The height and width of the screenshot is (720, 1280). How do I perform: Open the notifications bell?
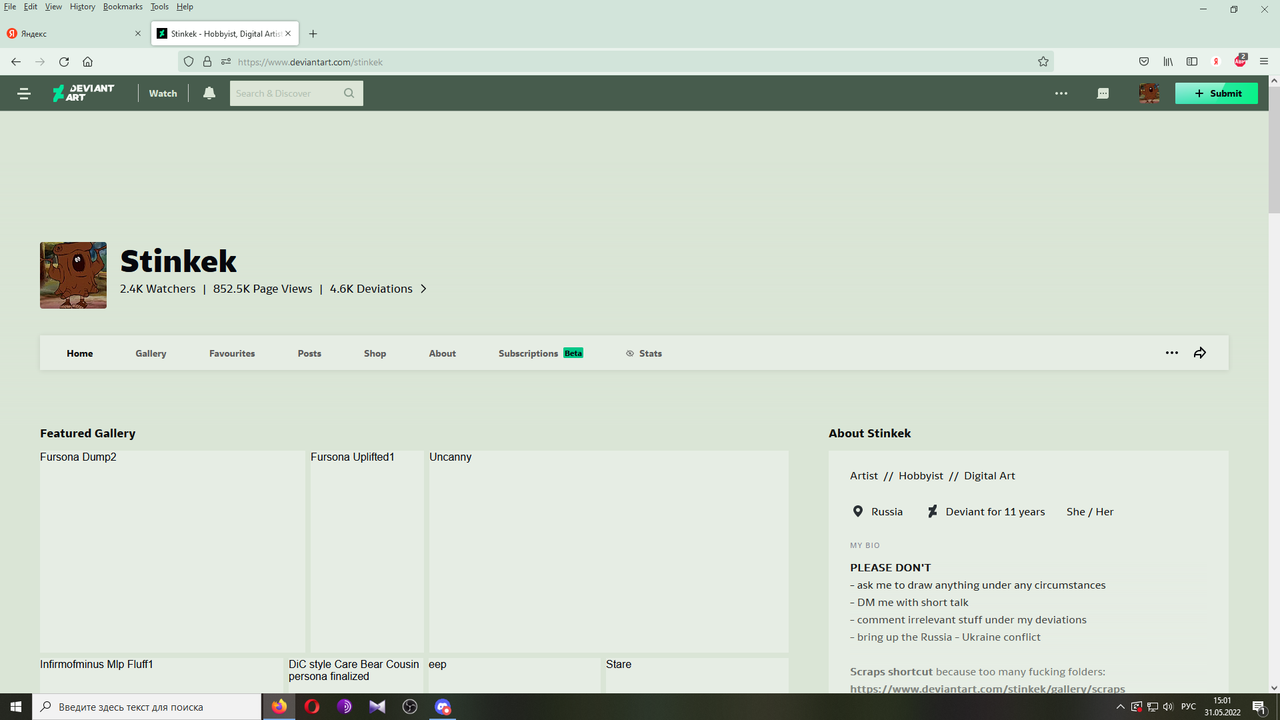point(209,93)
